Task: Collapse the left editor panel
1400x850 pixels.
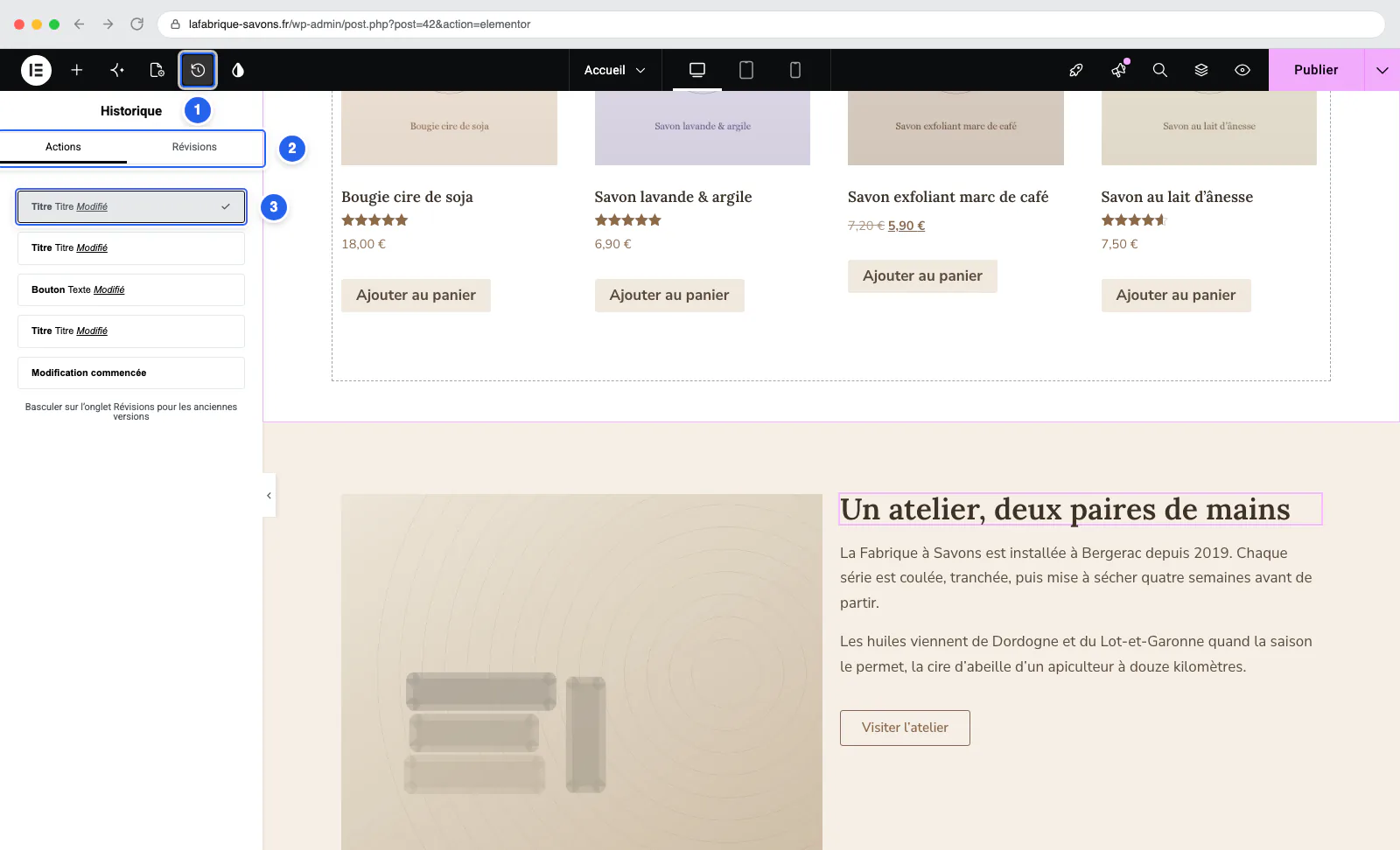Action: pos(269,495)
